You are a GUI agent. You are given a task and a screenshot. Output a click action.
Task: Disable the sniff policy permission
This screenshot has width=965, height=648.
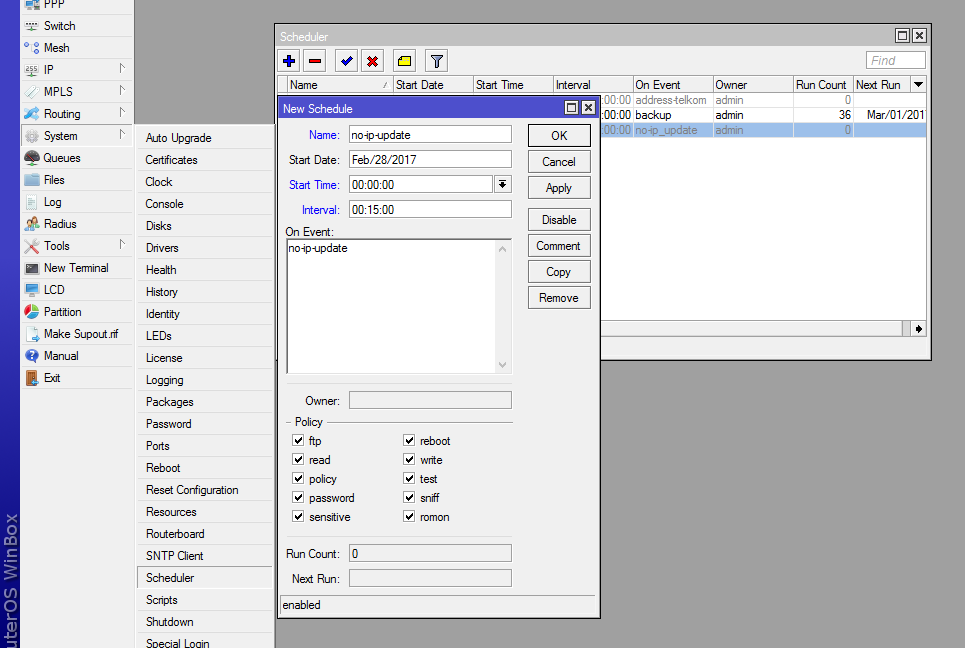tap(409, 497)
